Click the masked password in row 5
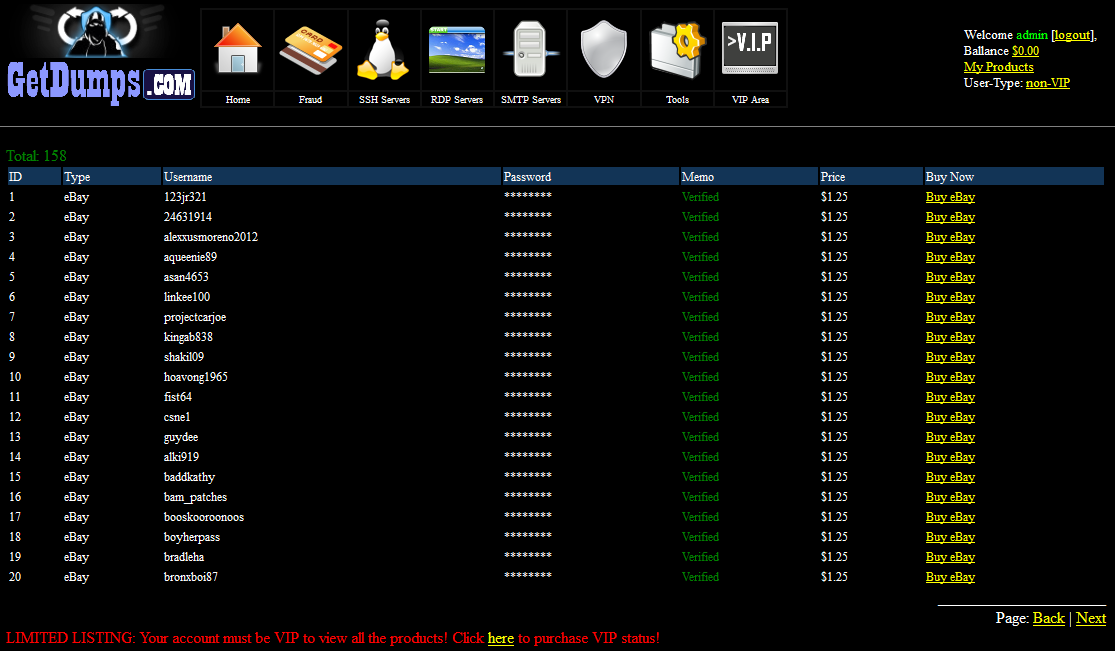The width and height of the screenshot is (1115, 651). 528,275
